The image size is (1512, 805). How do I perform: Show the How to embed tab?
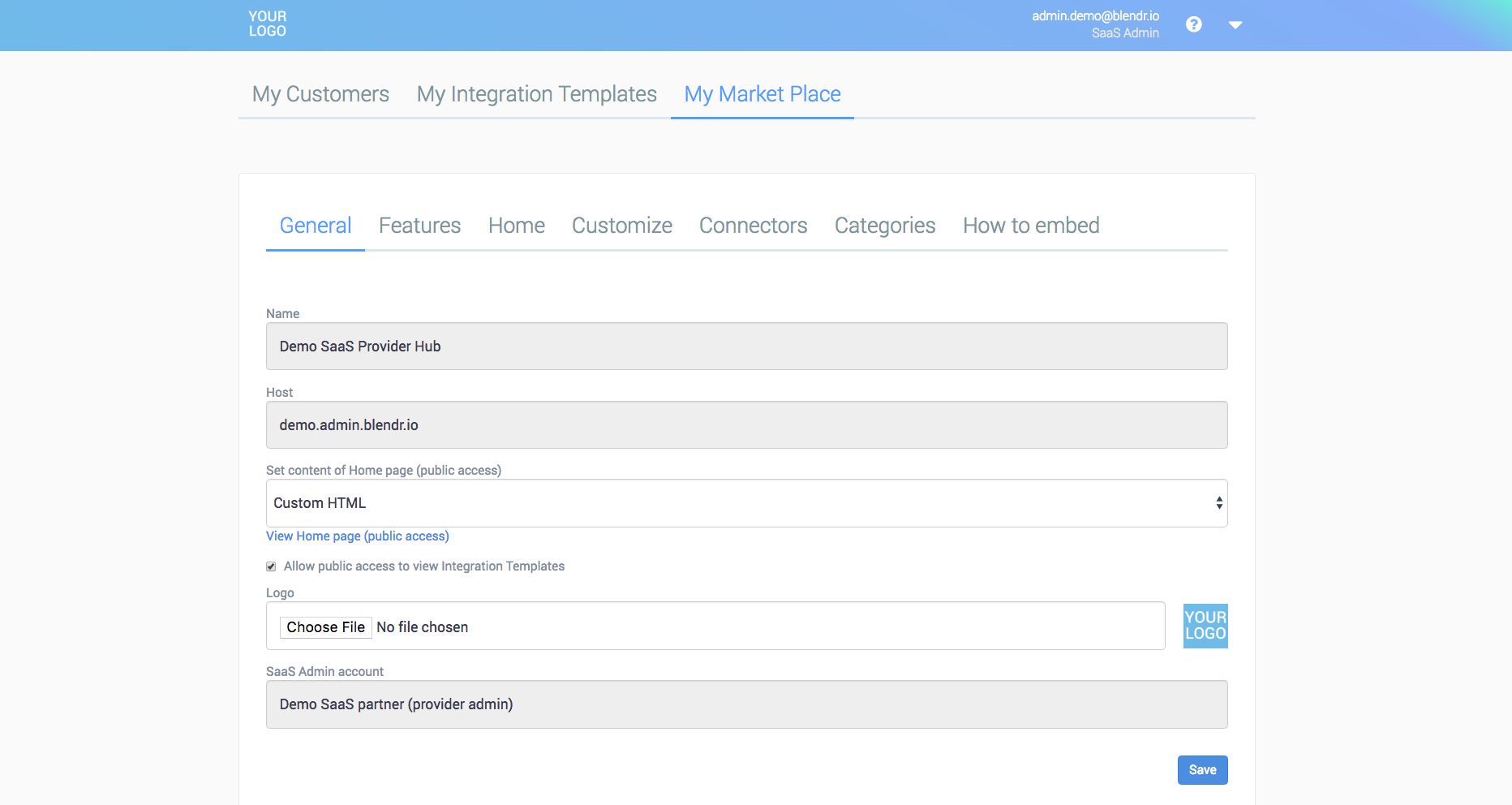tap(1031, 226)
